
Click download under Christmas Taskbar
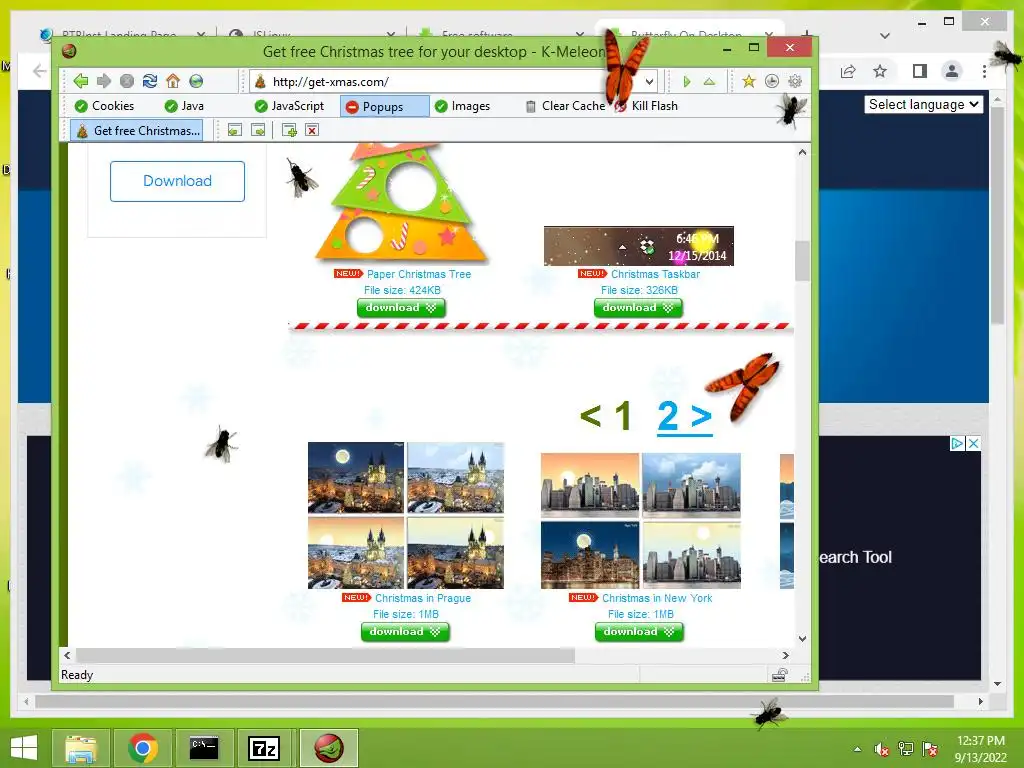point(638,308)
